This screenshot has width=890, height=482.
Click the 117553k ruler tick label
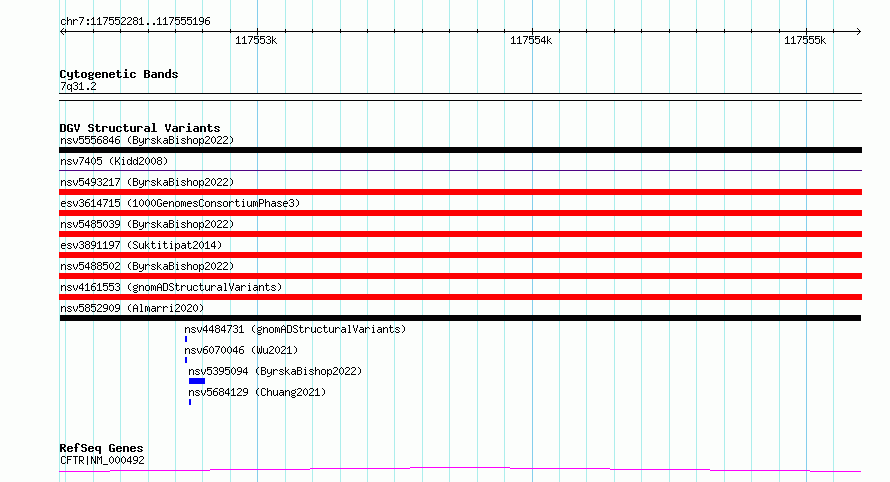[x=256, y=41]
